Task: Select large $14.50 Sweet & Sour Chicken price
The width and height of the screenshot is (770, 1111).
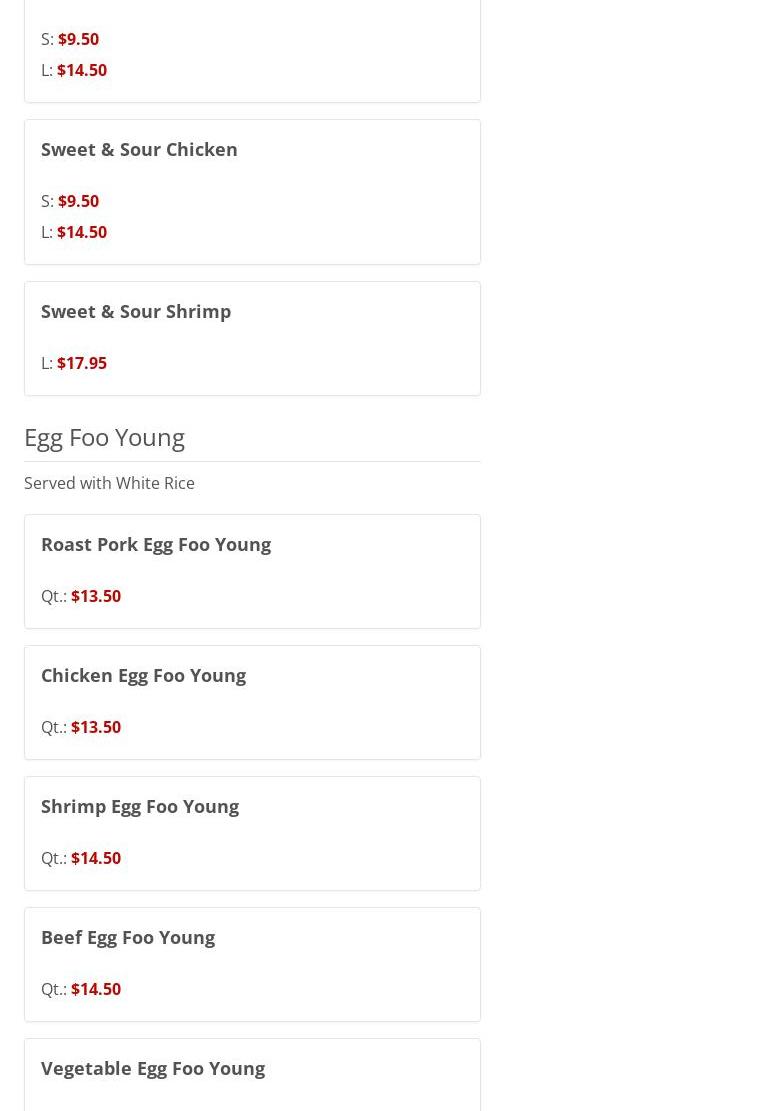Action: pyautogui.click(x=82, y=232)
